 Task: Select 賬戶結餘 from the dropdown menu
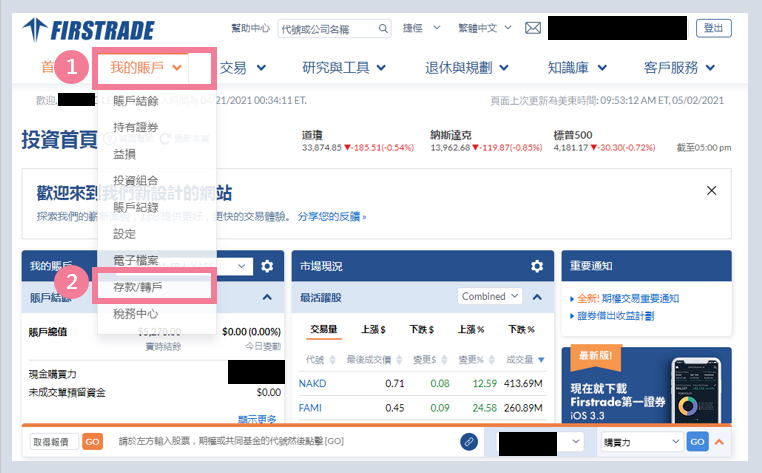(x=136, y=101)
